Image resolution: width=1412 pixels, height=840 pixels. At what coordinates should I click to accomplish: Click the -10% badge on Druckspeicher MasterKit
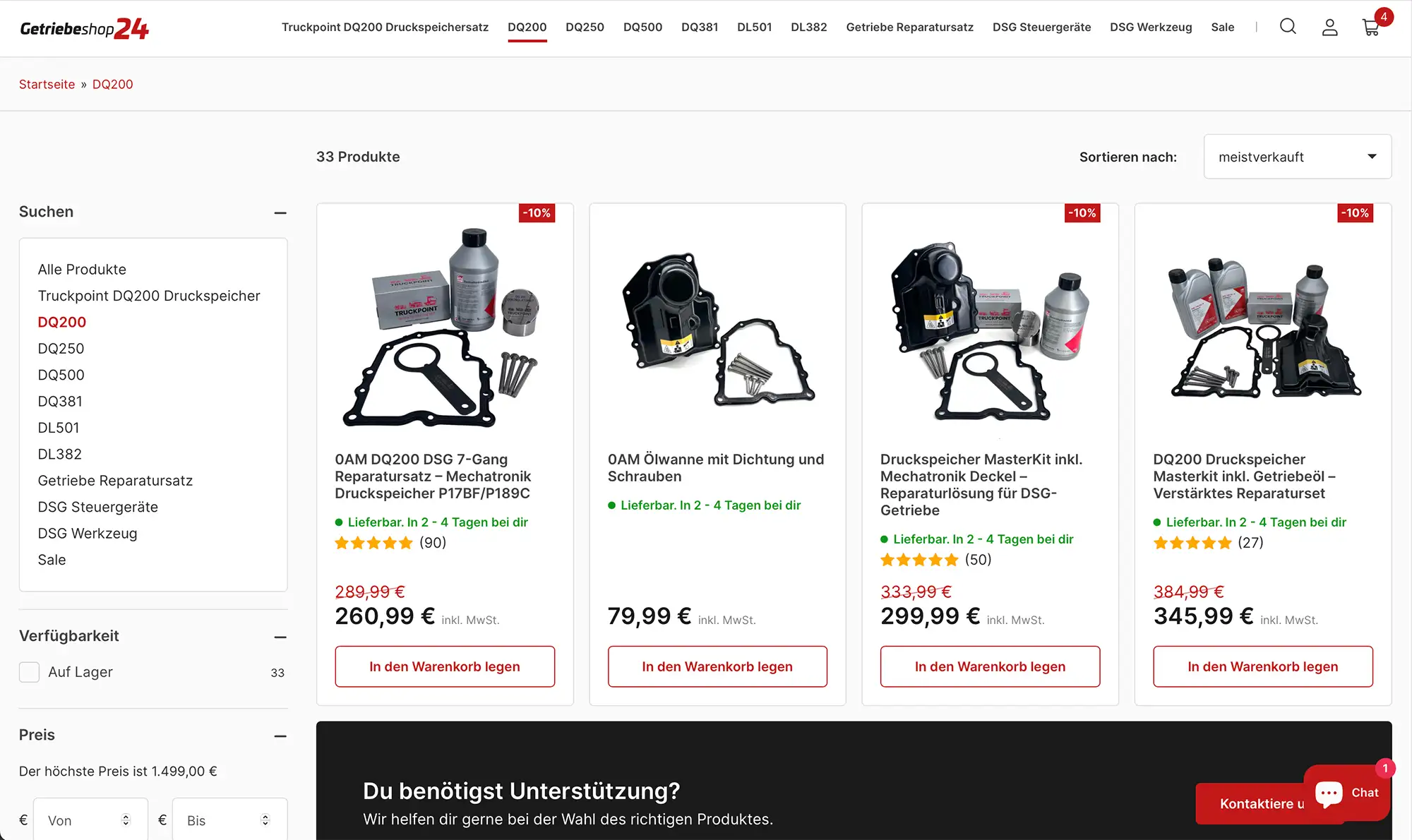pyautogui.click(x=1082, y=213)
